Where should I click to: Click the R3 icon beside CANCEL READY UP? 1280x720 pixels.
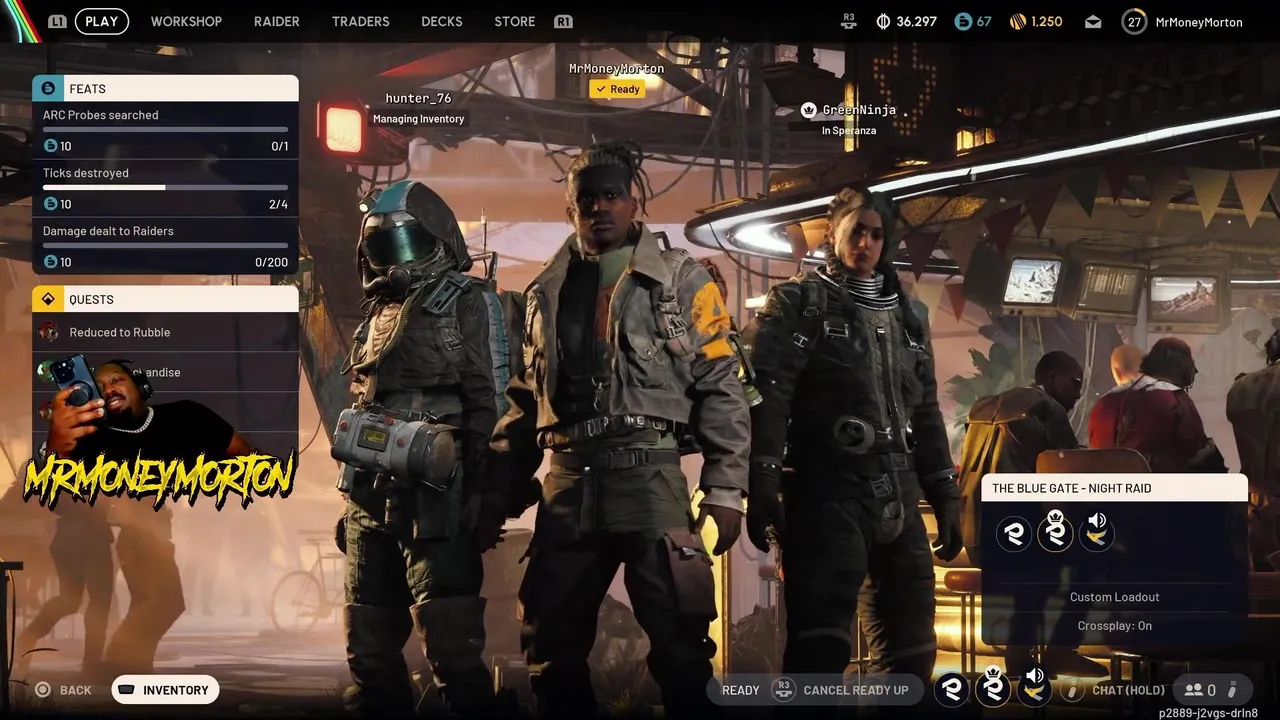(783, 690)
